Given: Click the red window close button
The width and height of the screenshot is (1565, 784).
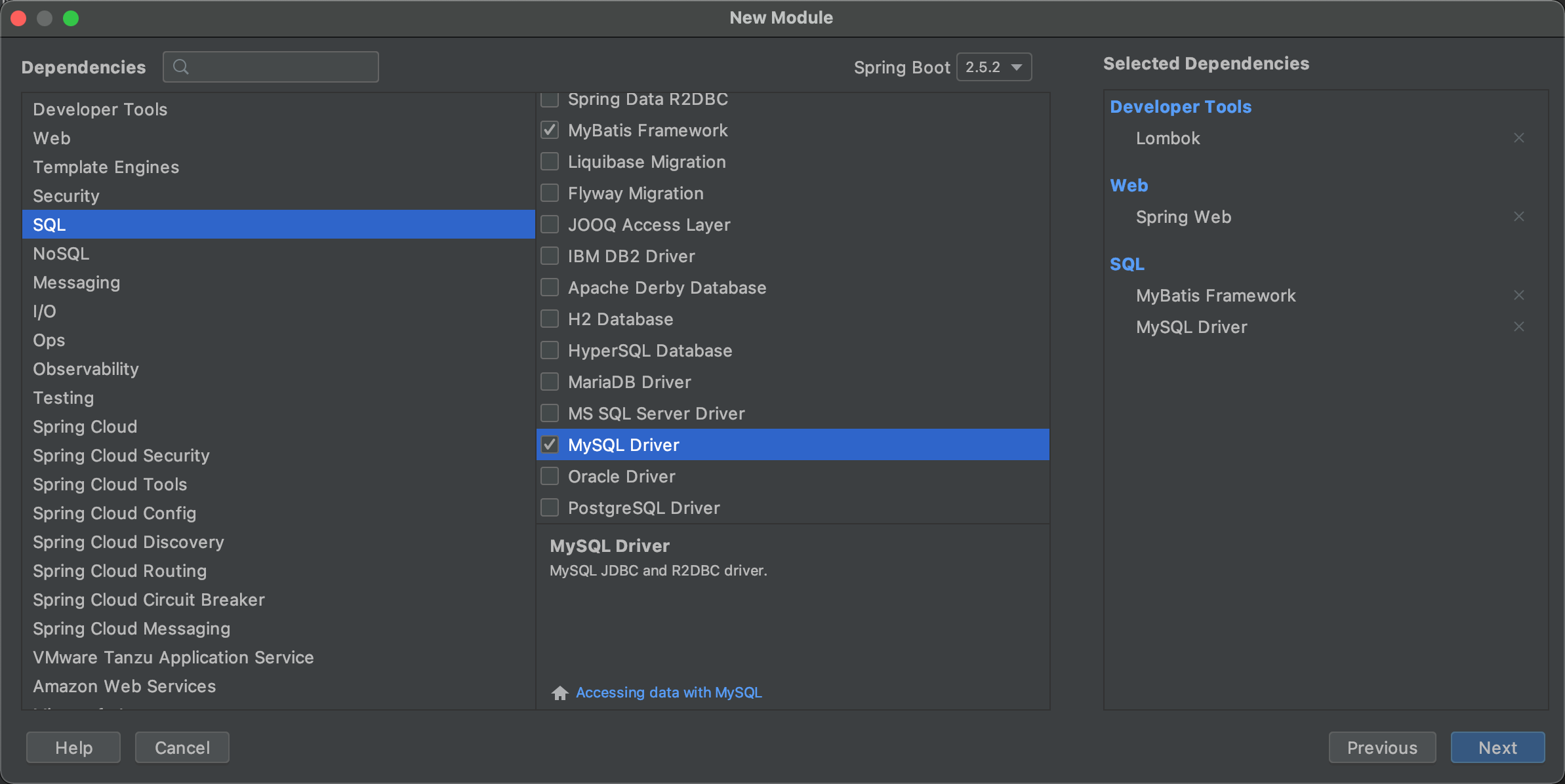Looking at the screenshot, I should click(18, 18).
